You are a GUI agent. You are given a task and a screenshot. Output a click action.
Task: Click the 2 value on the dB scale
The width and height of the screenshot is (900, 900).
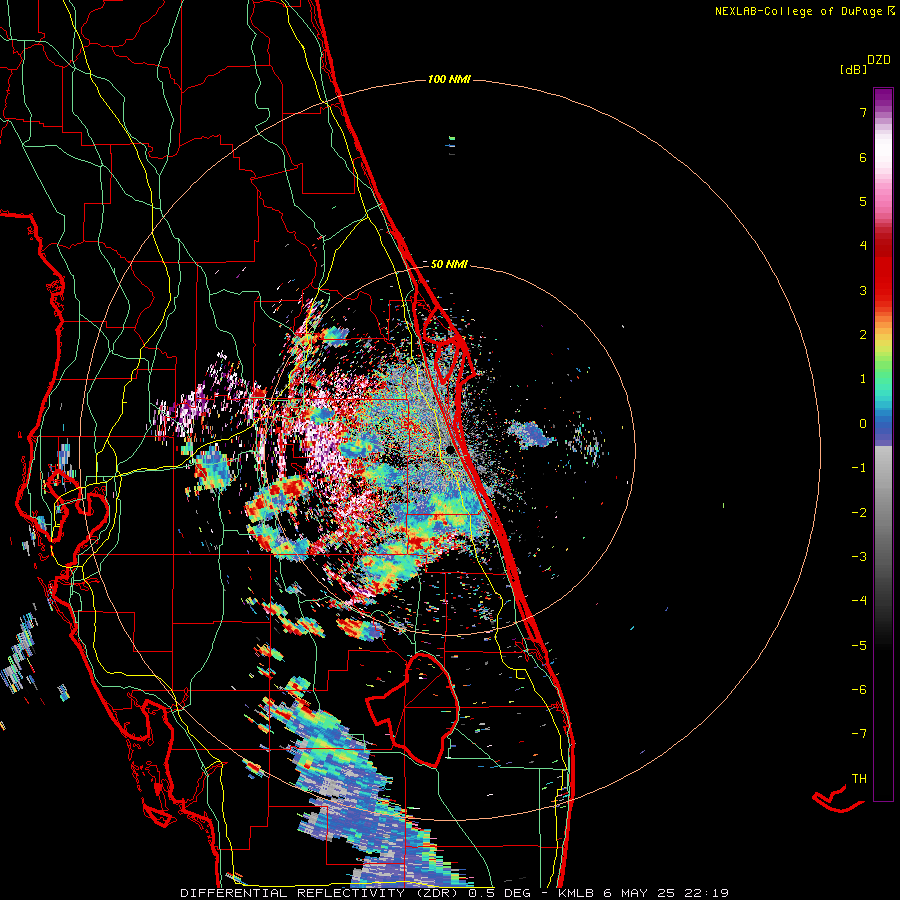click(863, 335)
